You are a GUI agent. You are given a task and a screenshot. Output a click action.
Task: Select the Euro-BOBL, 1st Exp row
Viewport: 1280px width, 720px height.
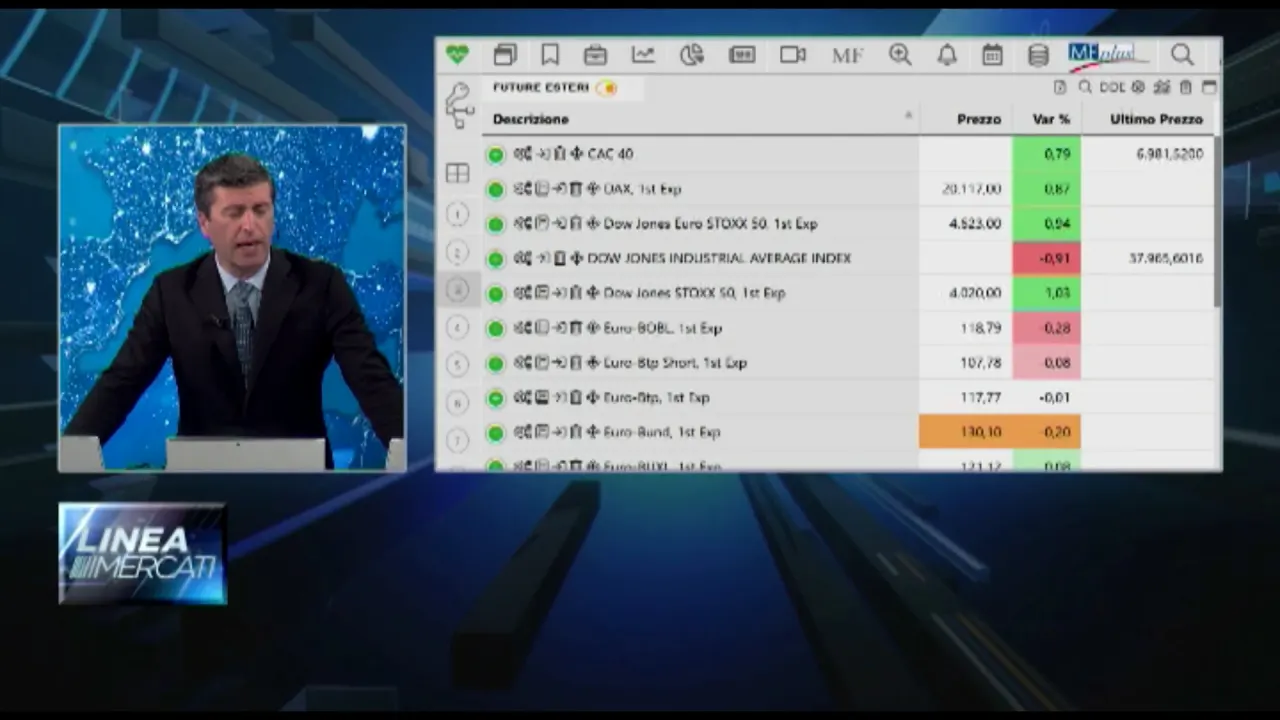pyautogui.click(x=662, y=328)
